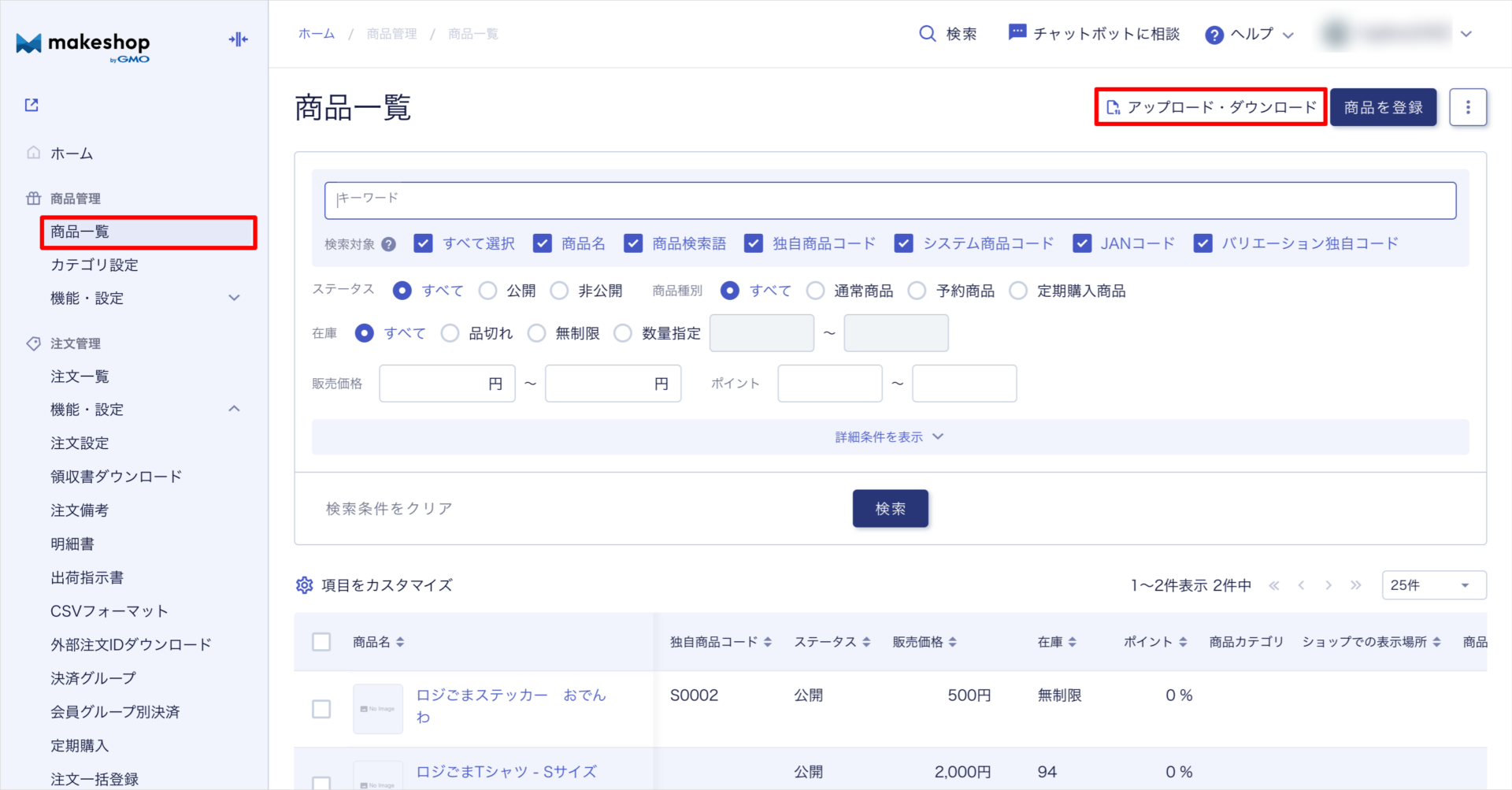The height and width of the screenshot is (790, 1512).
Task: Uncheck the JANコード checkbox
Action: tap(1082, 243)
